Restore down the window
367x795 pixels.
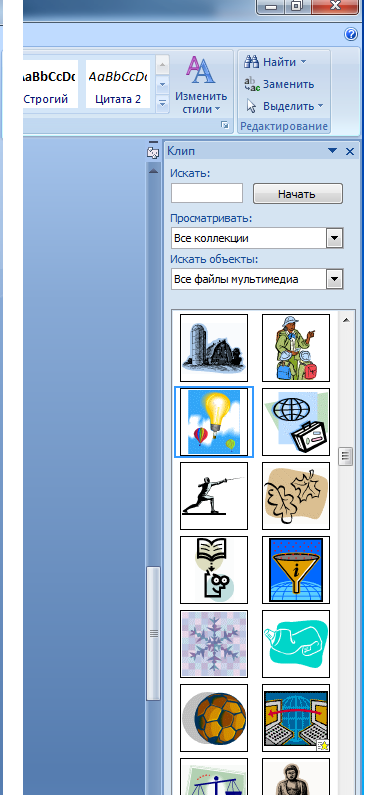point(296,6)
